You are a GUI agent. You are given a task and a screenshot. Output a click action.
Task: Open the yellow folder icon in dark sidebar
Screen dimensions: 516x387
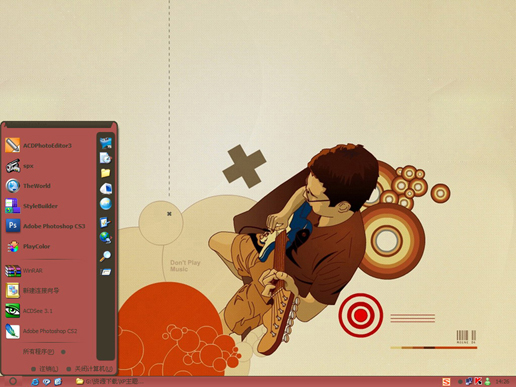pos(106,173)
